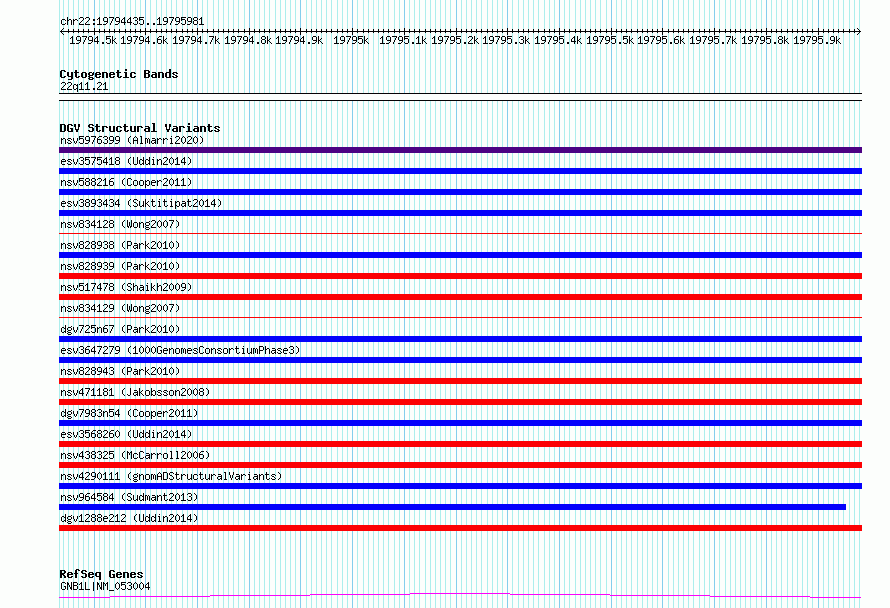Image resolution: width=890 pixels, height=608 pixels.
Task: Click the nsv471181 (Jakobsson2008) label
Action: (135, 392)
